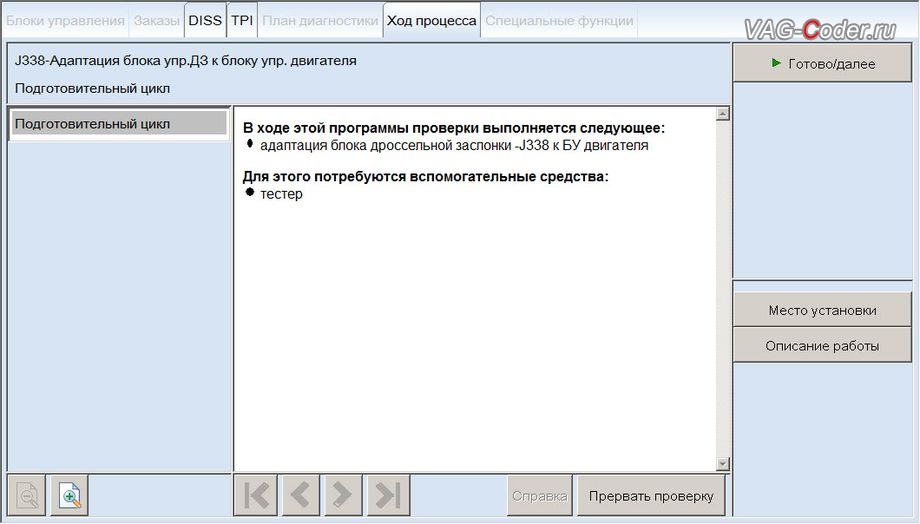This screenshot has width=920, height=524.
Task: Click the text 'тестер' bullet item
Action: pyautogui.click(x=281, y=194)
